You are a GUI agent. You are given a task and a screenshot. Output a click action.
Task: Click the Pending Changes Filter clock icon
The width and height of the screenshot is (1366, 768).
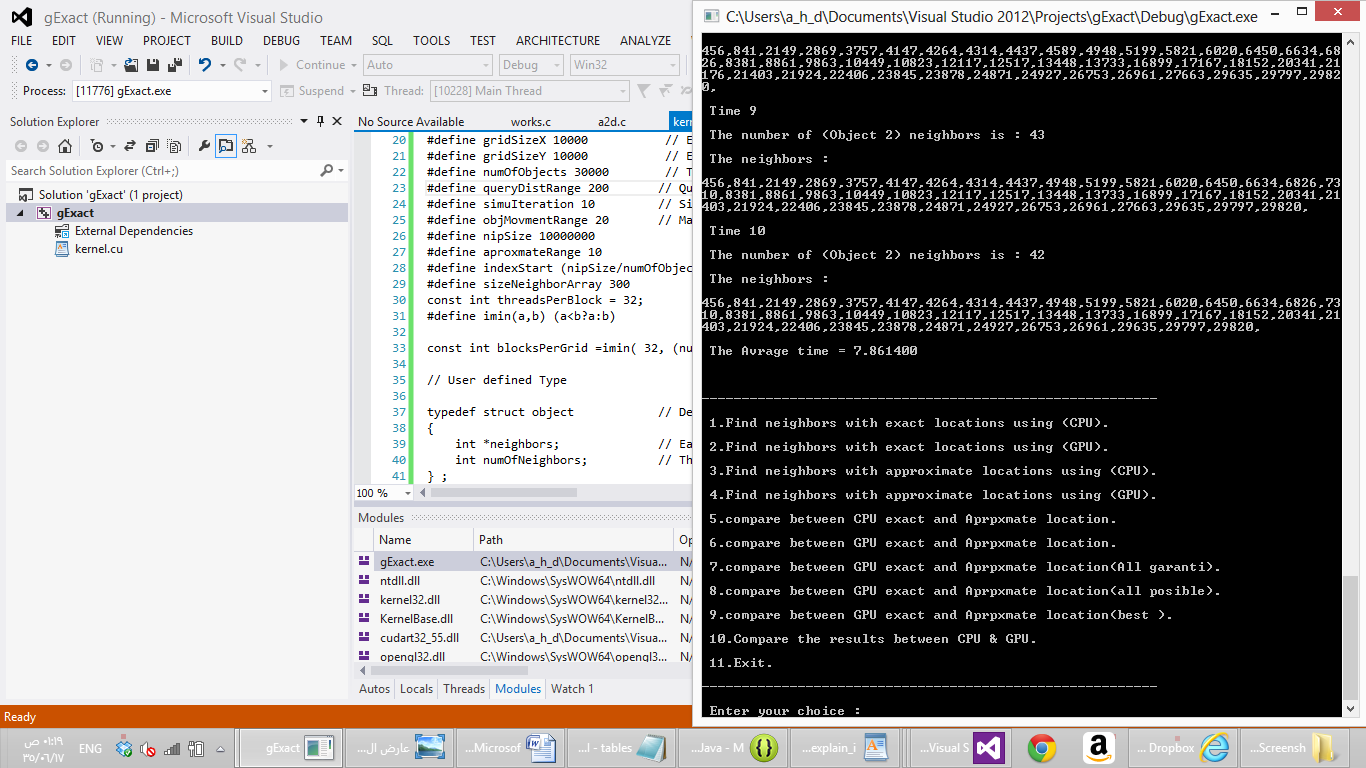[96, 147]
